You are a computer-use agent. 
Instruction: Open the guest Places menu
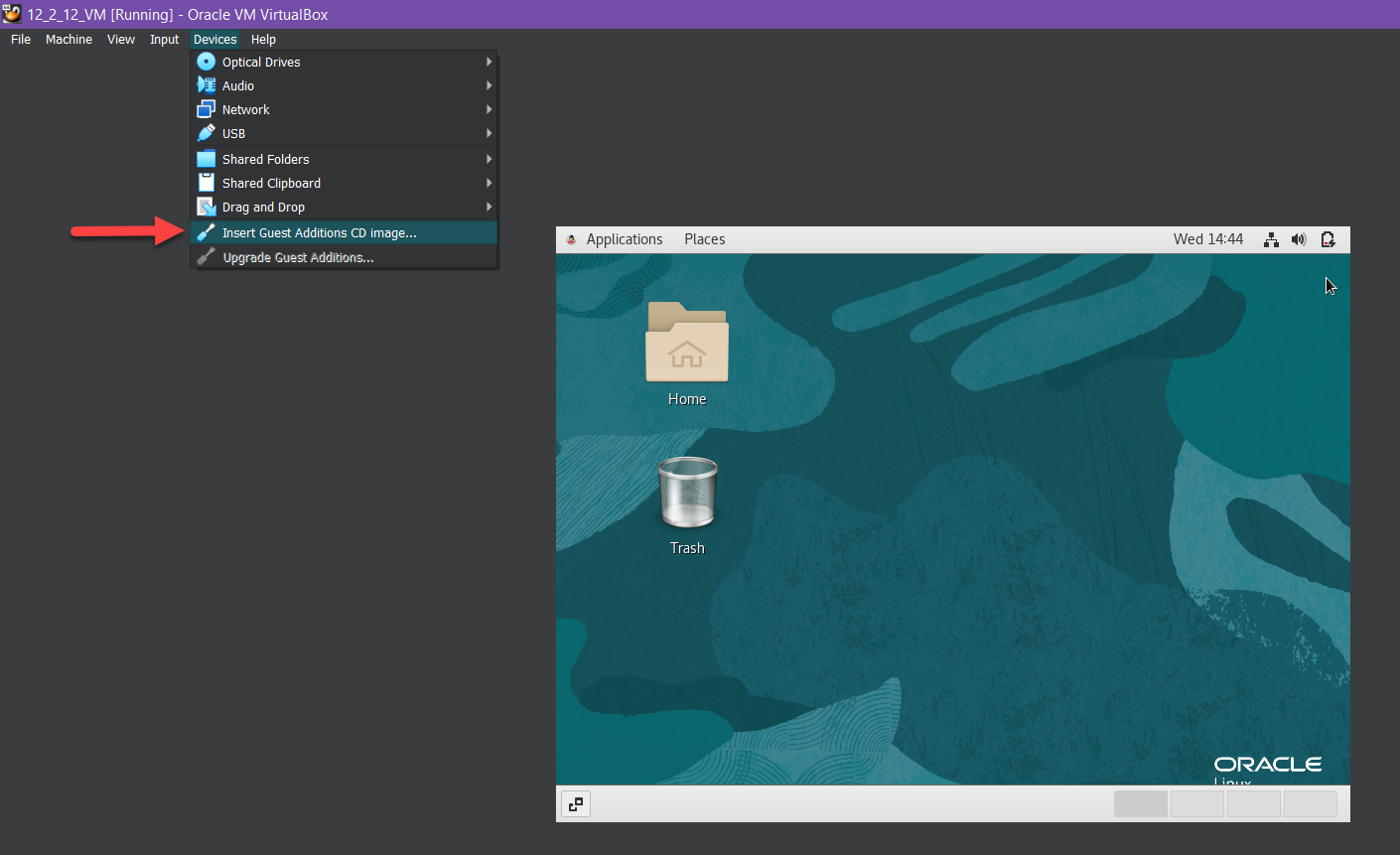click(x=704, y=239)
